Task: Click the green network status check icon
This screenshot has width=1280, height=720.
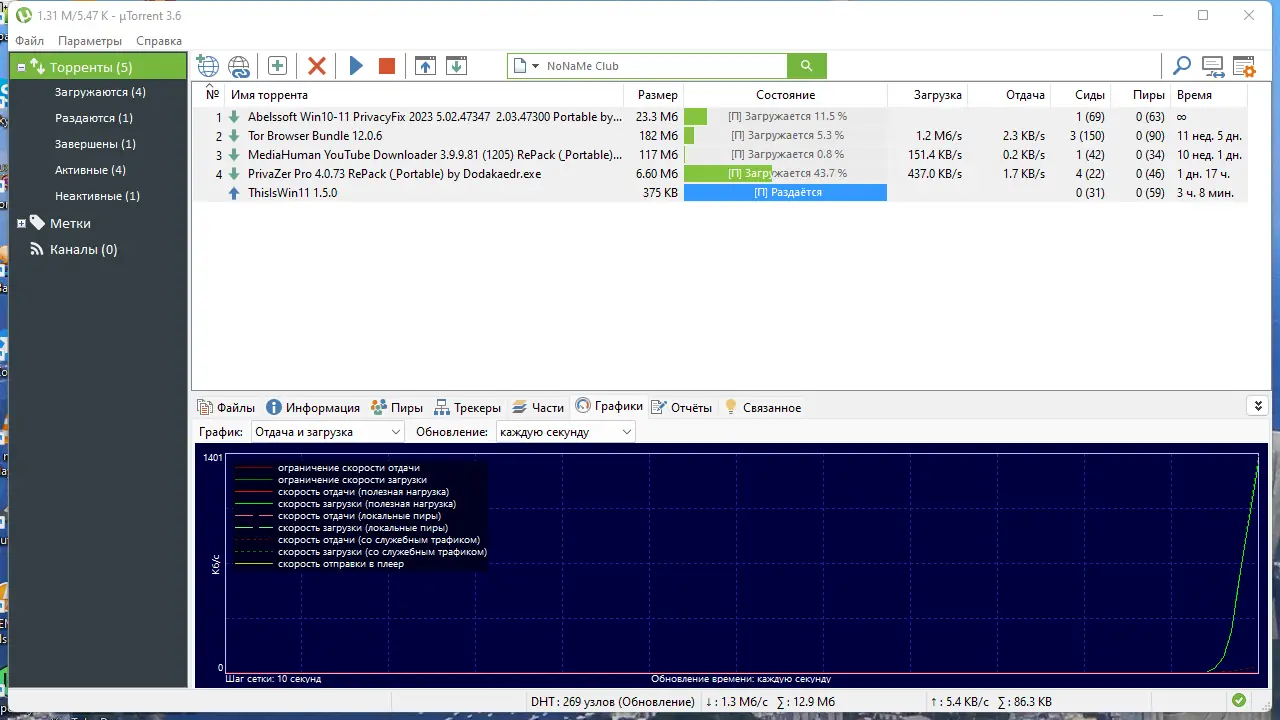Action: pos(1239,701)
